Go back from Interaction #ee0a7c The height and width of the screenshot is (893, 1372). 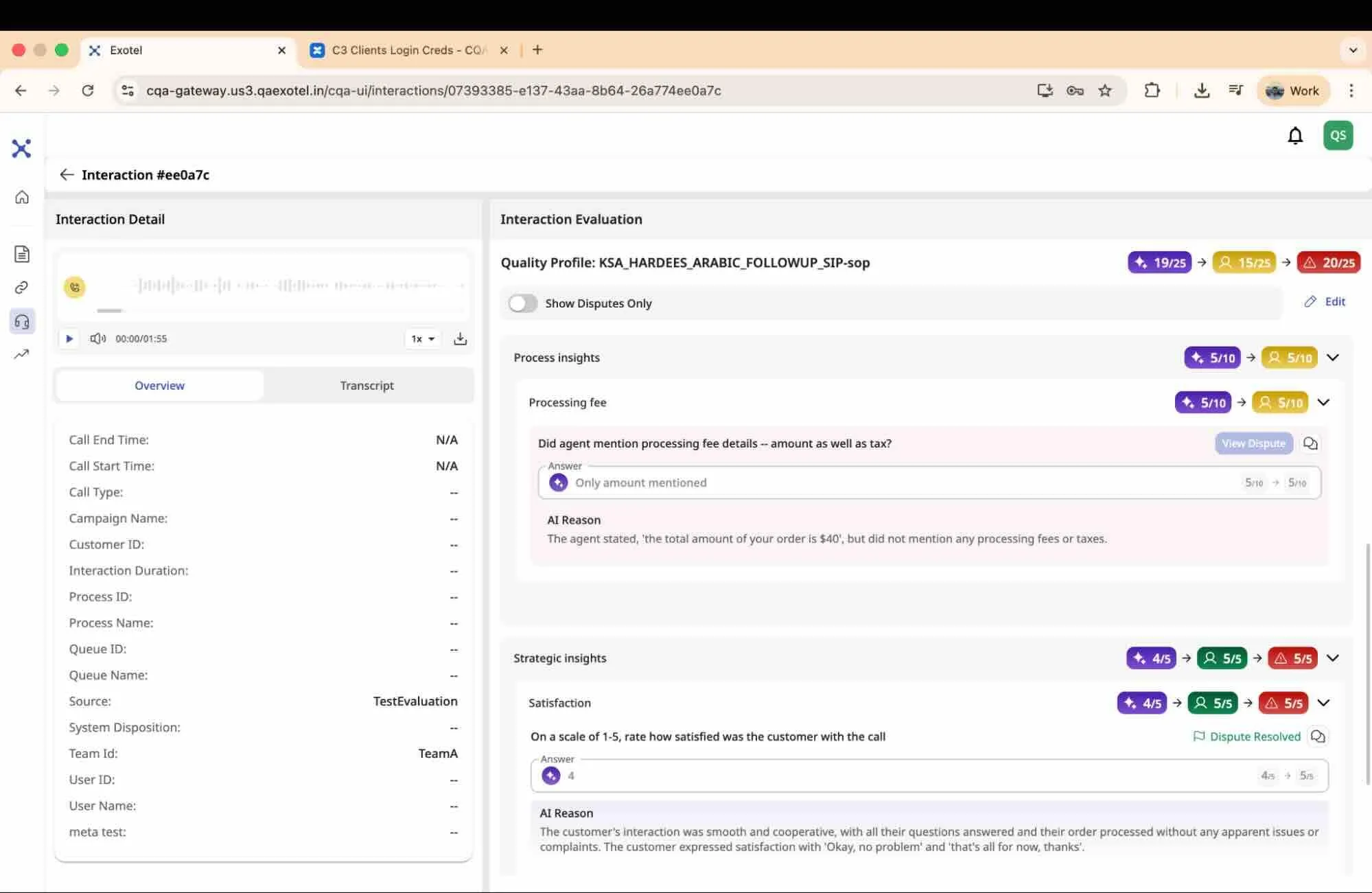pyautogui.click(x=67, y=174)
